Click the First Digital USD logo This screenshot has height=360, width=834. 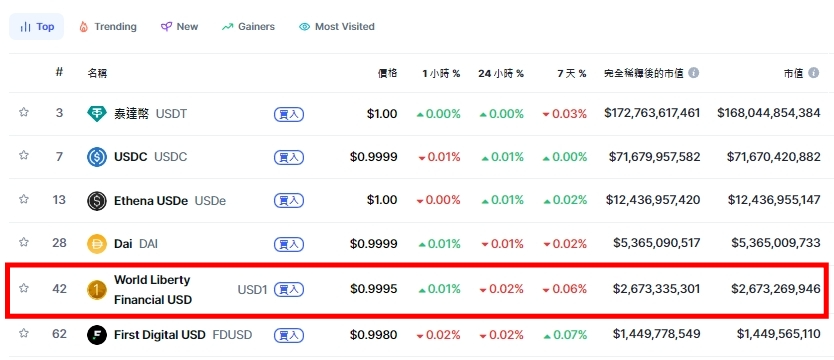[97, 335]
